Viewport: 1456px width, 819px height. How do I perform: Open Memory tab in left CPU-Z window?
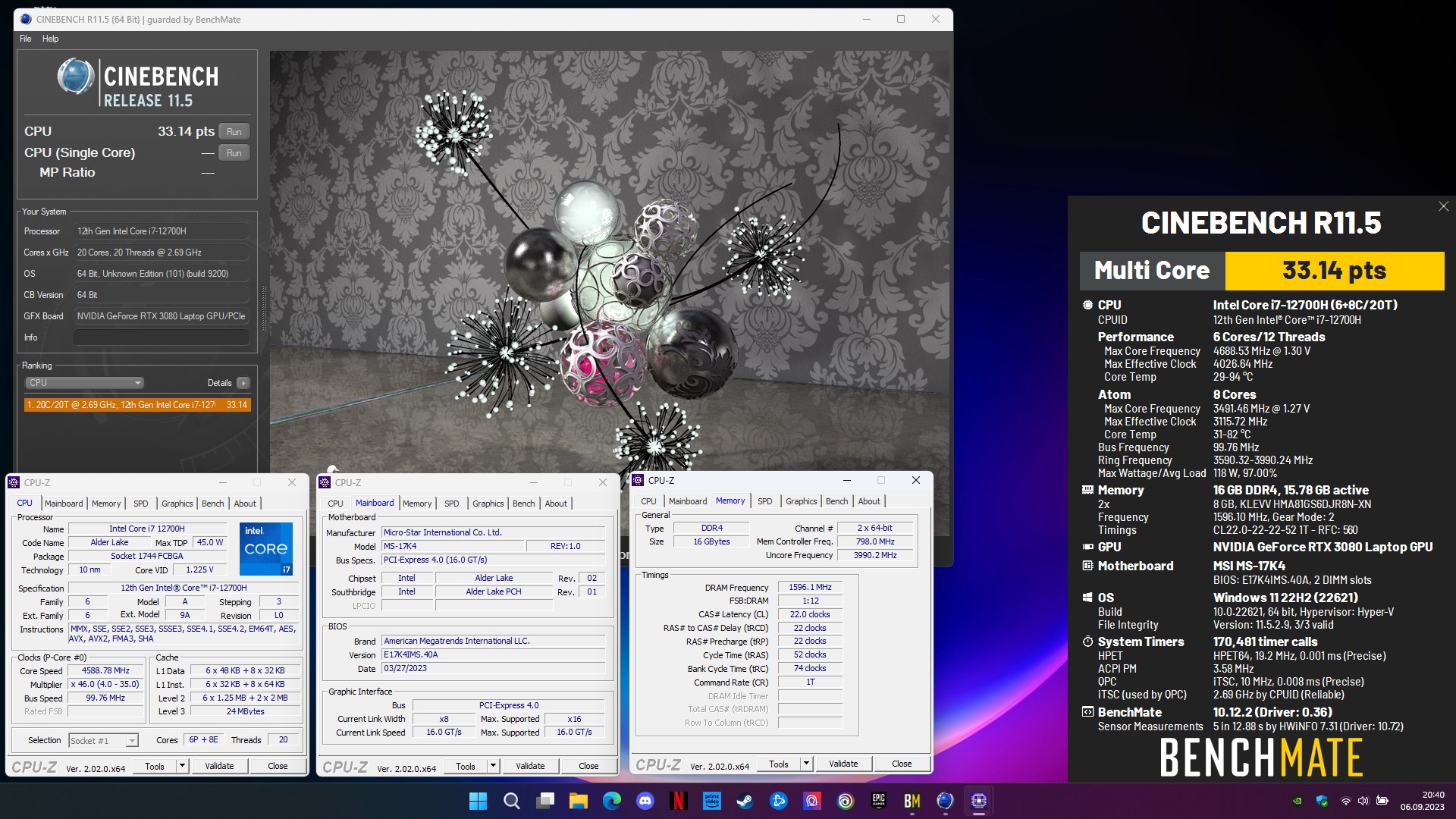tap(106, 504)
